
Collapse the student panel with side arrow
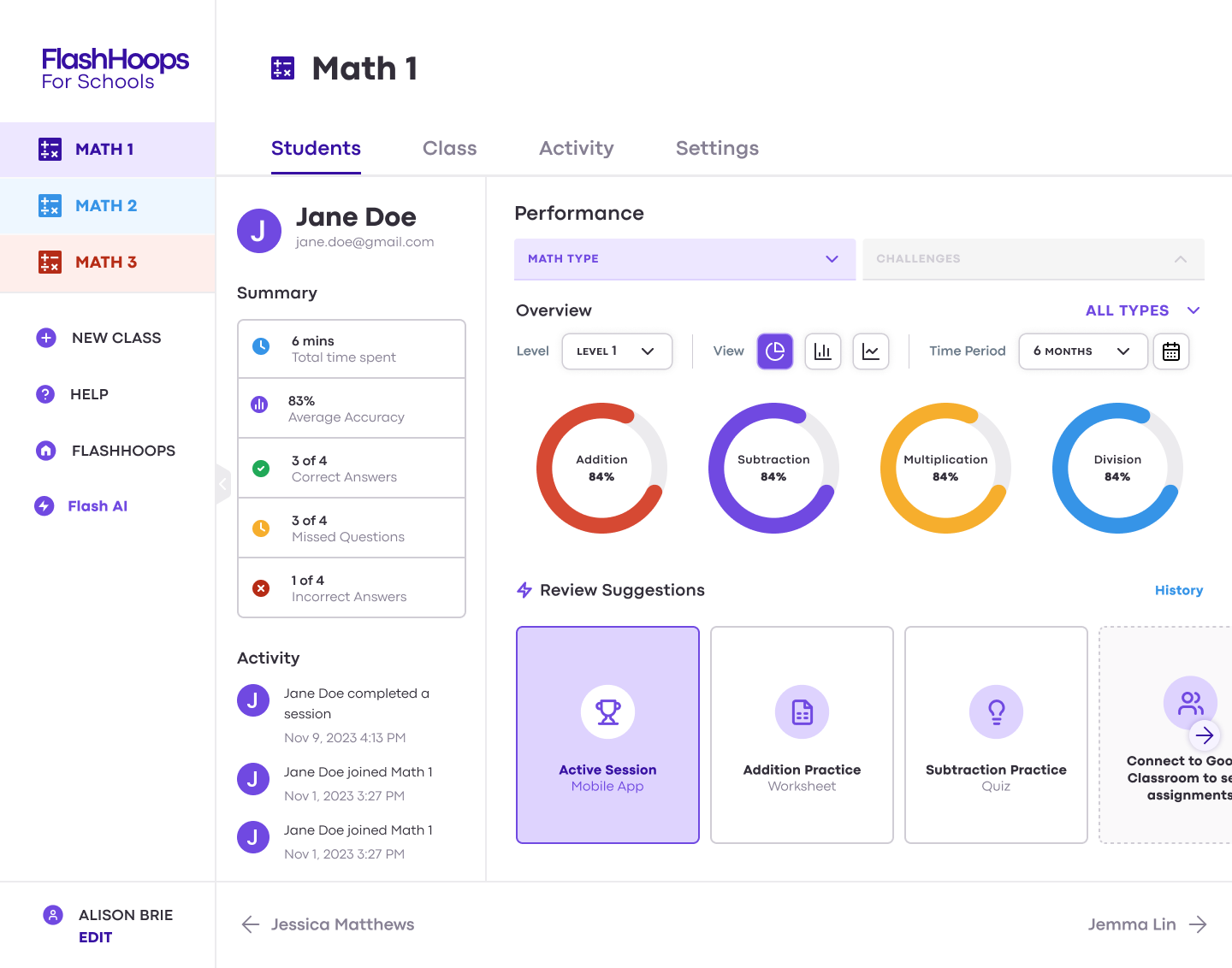(223, 484)
